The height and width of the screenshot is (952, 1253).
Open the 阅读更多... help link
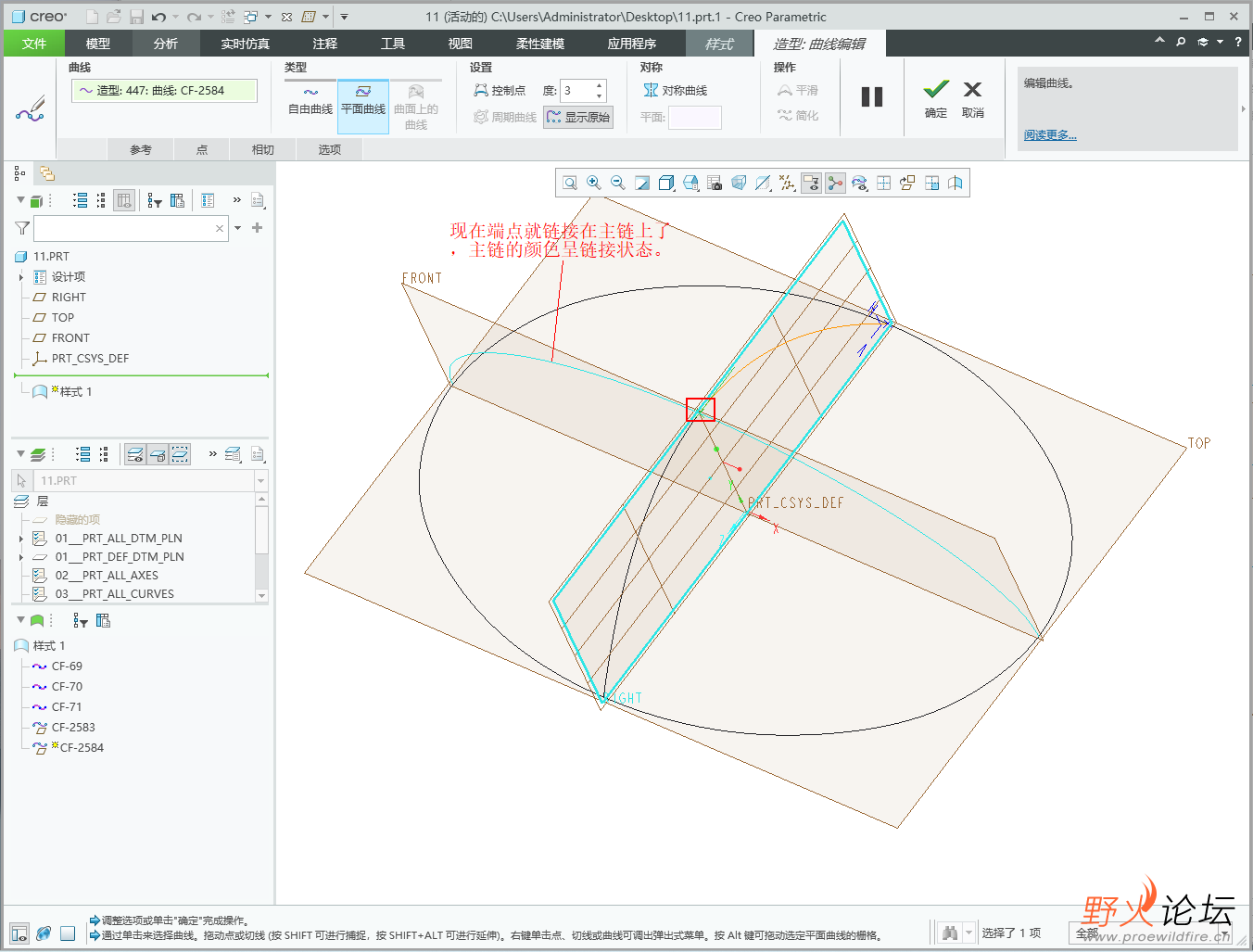[1050, 135]
